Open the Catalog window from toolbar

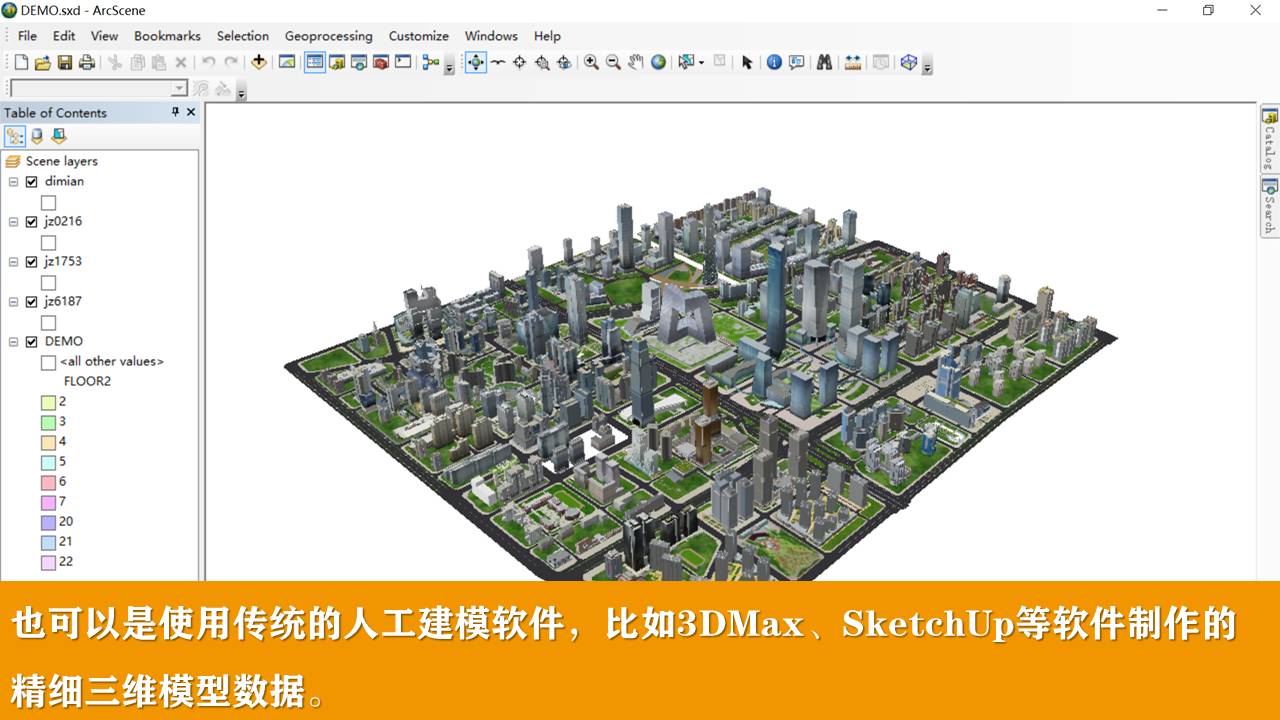pyautogui.click(x=337, y=62)
